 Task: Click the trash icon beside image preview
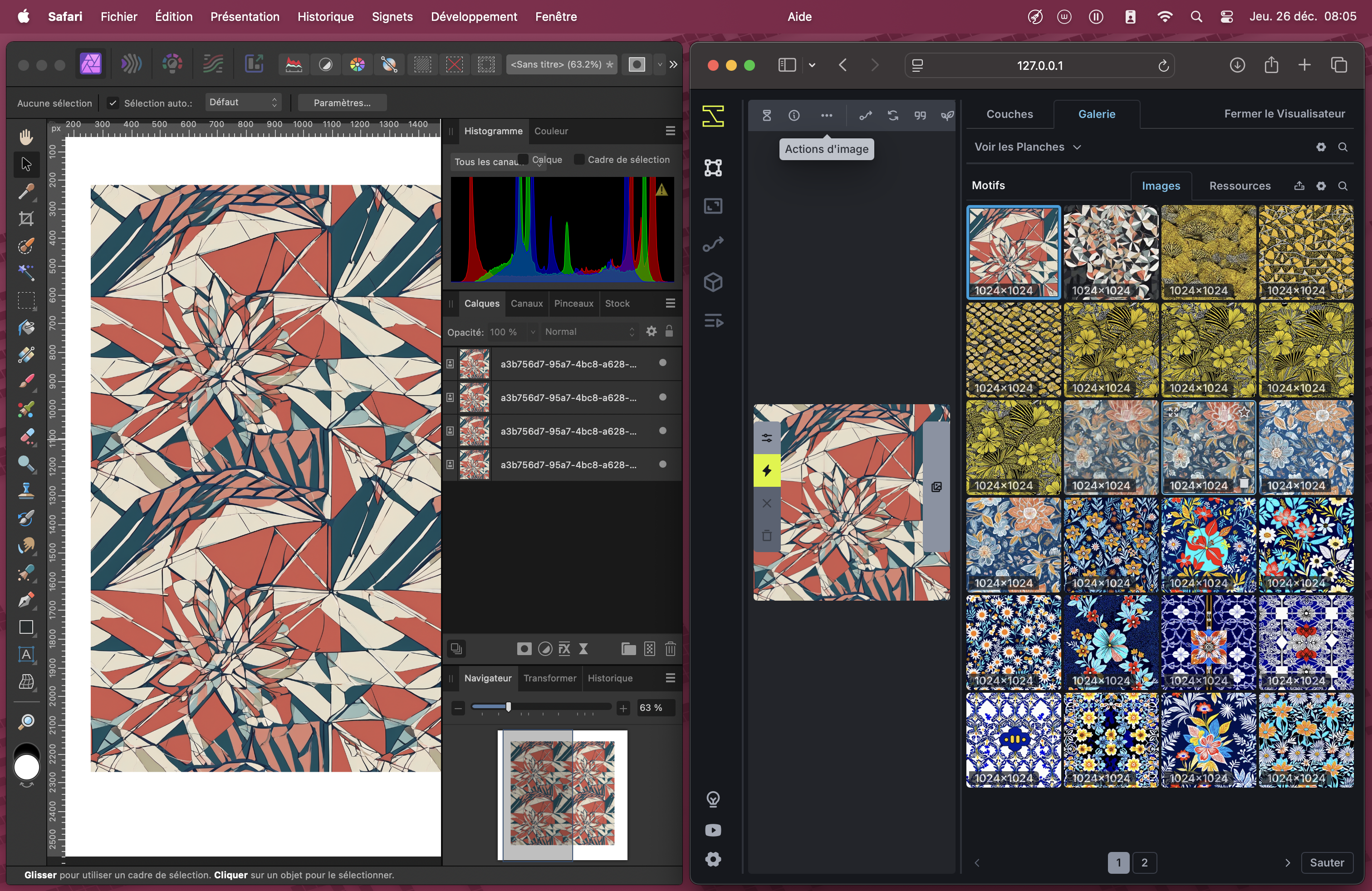767,535
